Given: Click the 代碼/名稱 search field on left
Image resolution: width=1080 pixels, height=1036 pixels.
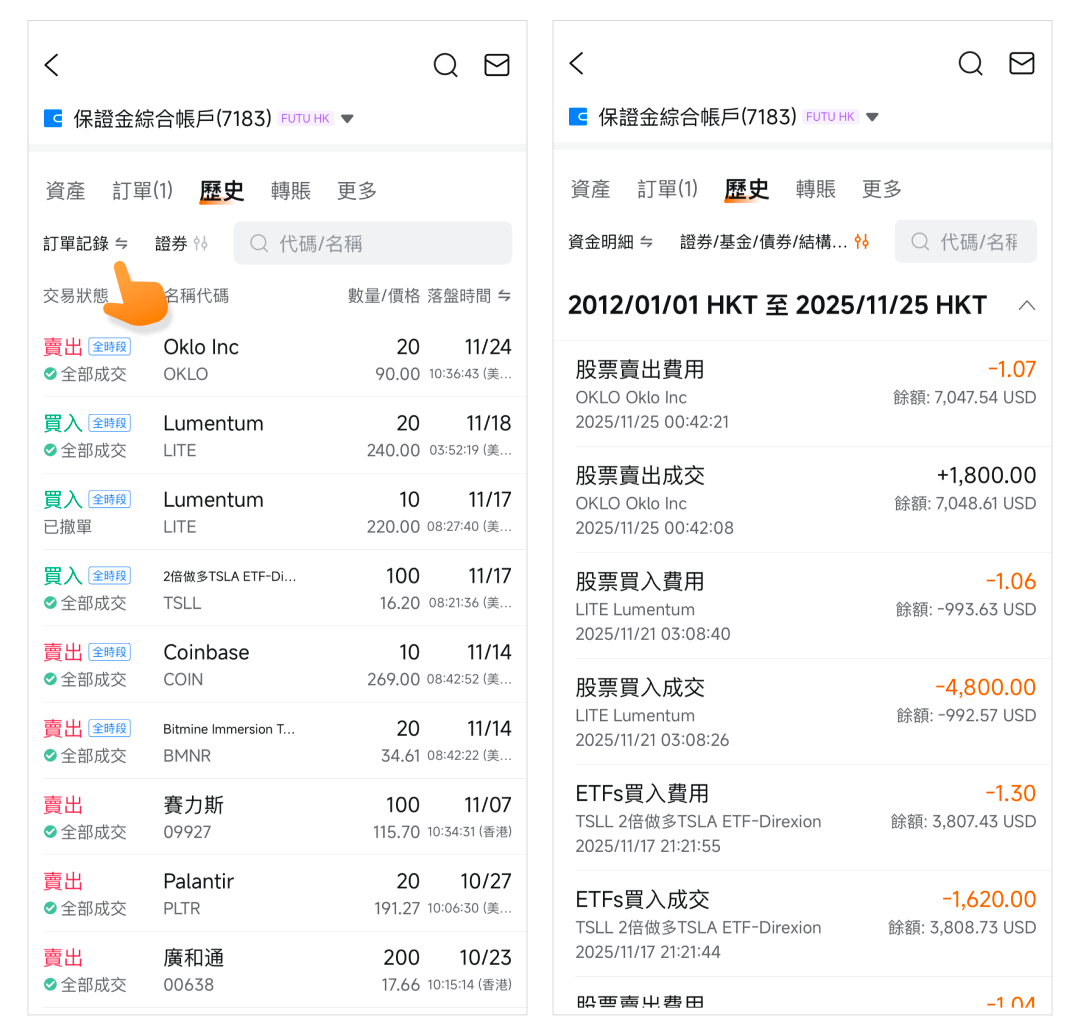Looking at the screenshot, I should click(x=372, y=243).
